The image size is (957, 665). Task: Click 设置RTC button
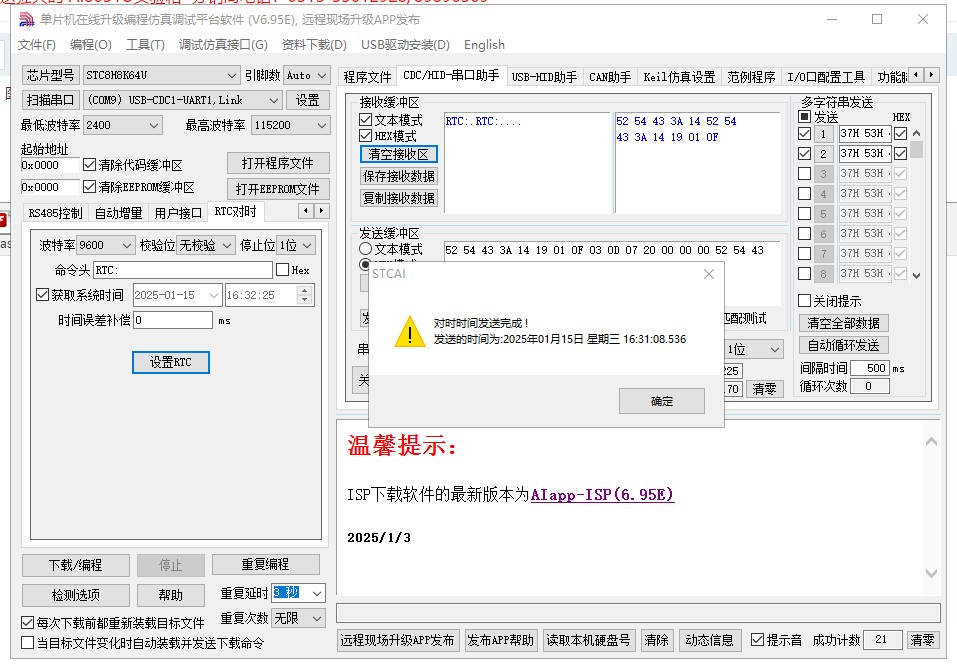click(x=171, y=362)
